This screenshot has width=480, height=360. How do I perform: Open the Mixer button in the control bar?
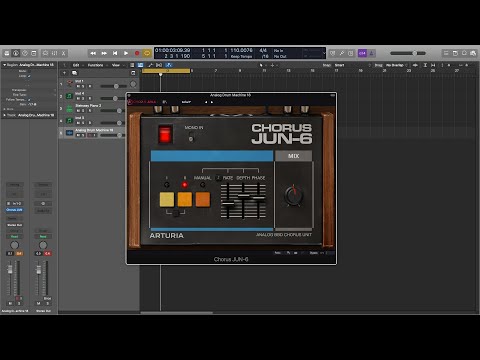[55, 53]
